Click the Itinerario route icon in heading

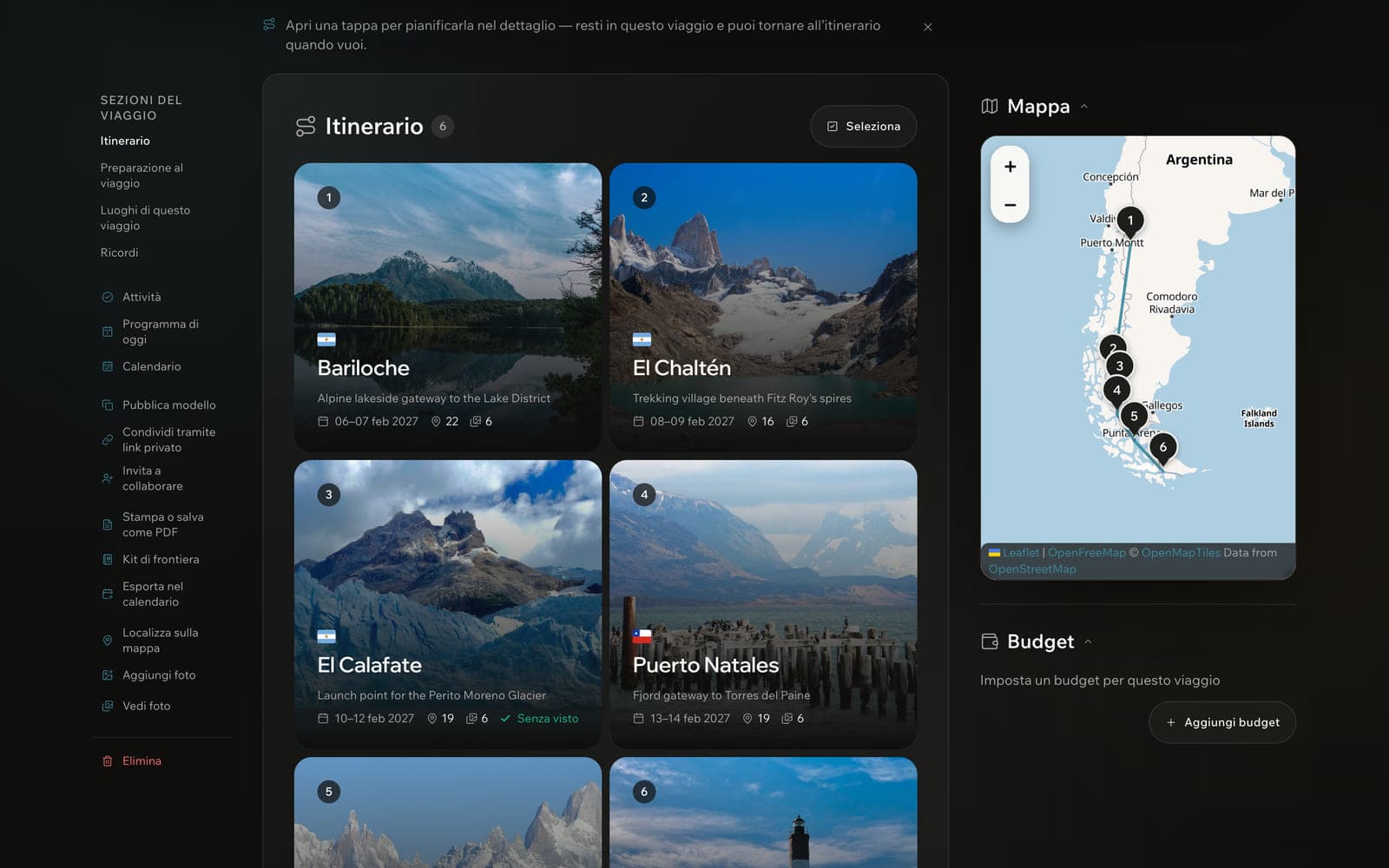coord(306,127)
